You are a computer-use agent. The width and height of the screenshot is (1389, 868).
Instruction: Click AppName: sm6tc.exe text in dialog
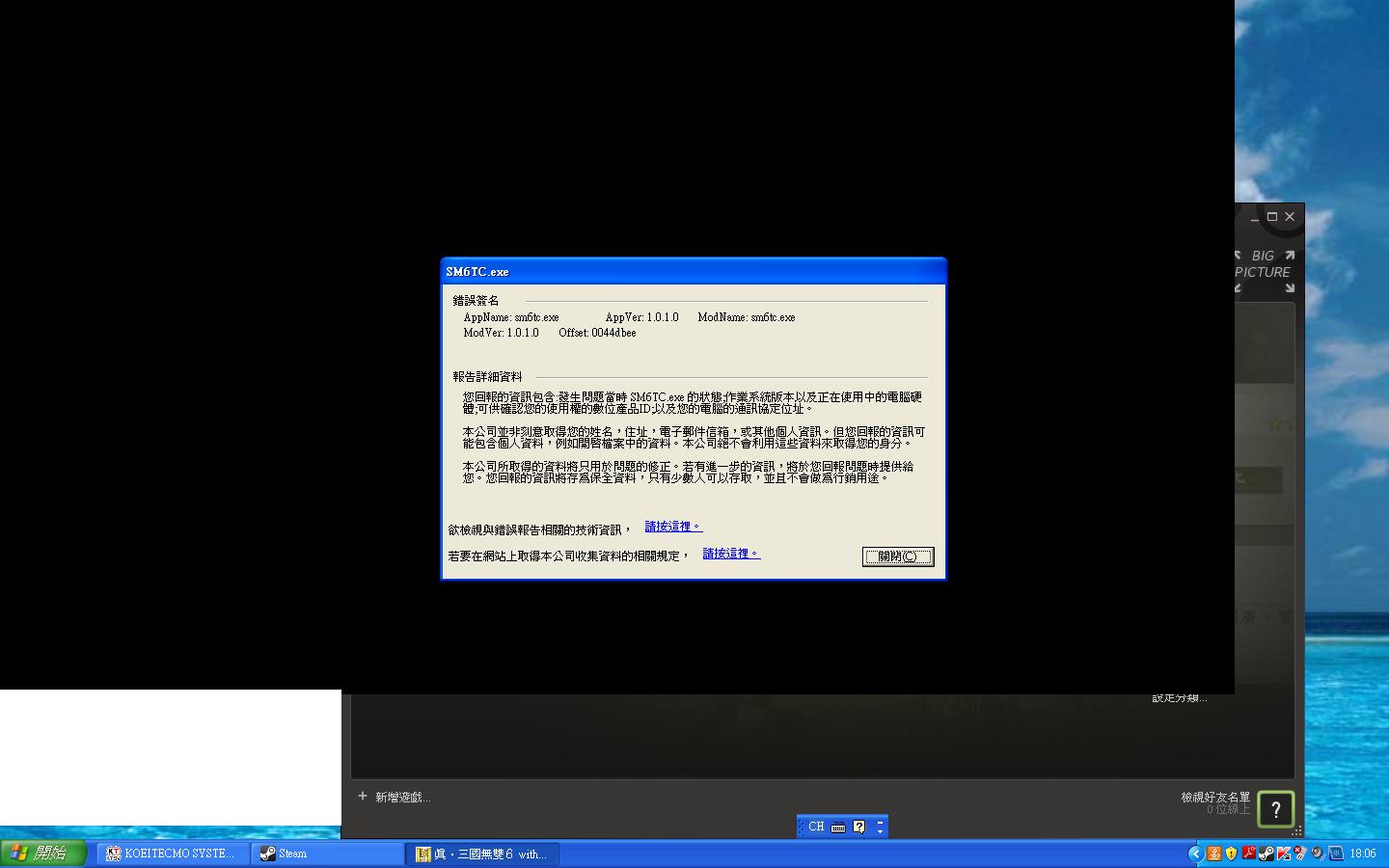511,317
